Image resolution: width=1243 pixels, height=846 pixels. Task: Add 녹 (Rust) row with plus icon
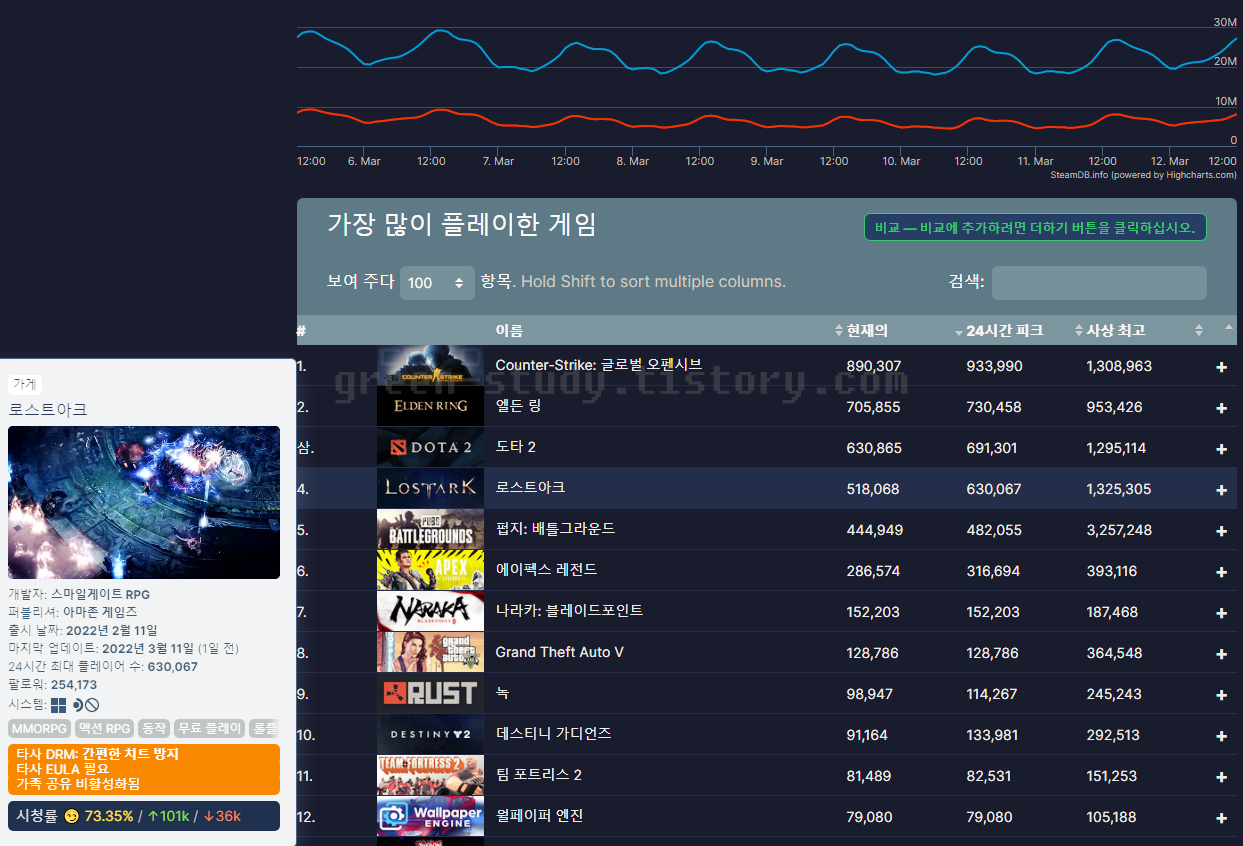(1221, 695)
